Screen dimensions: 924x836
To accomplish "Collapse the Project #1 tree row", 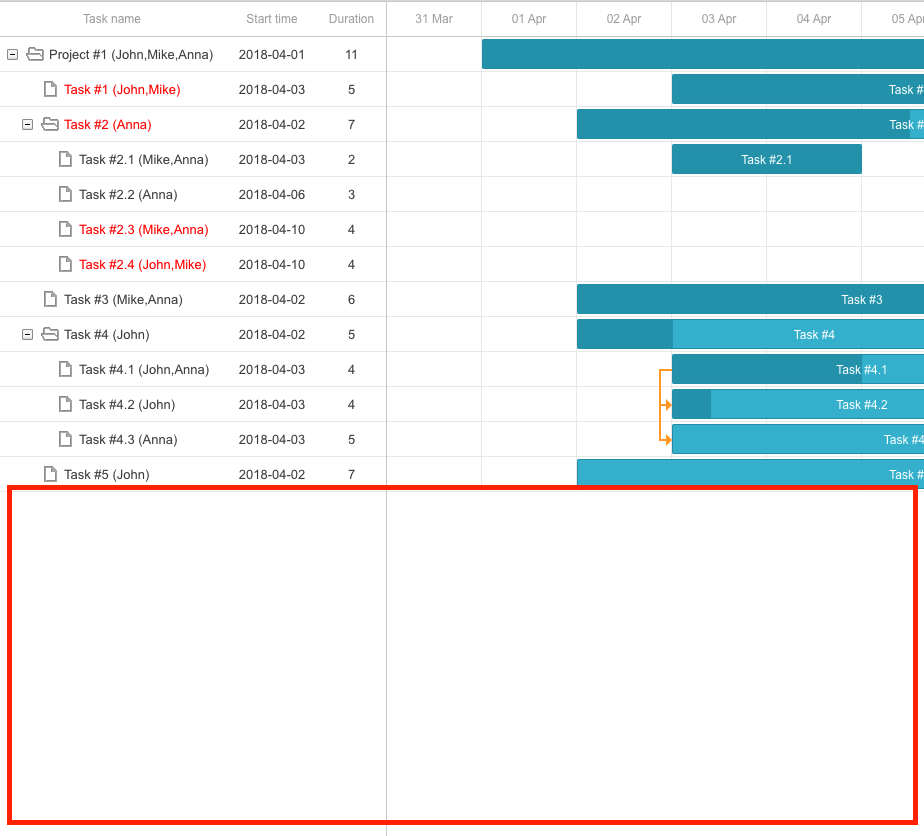I will point(13,54).
